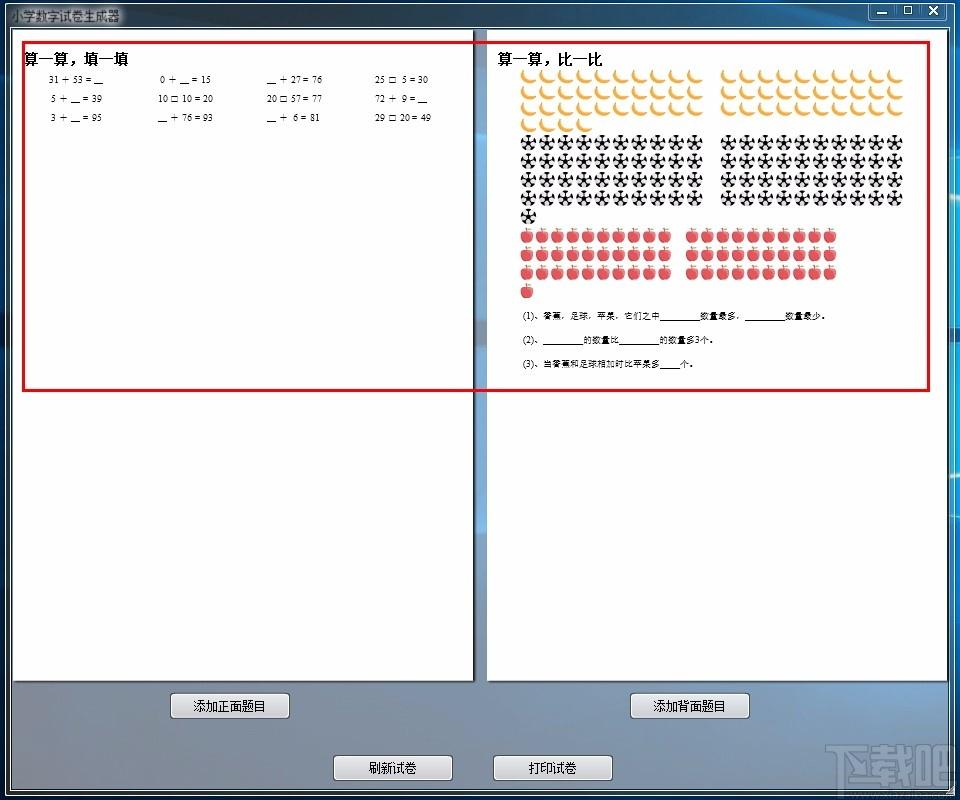Click the equation 29 □ 20 = 49

coord(403,118)
